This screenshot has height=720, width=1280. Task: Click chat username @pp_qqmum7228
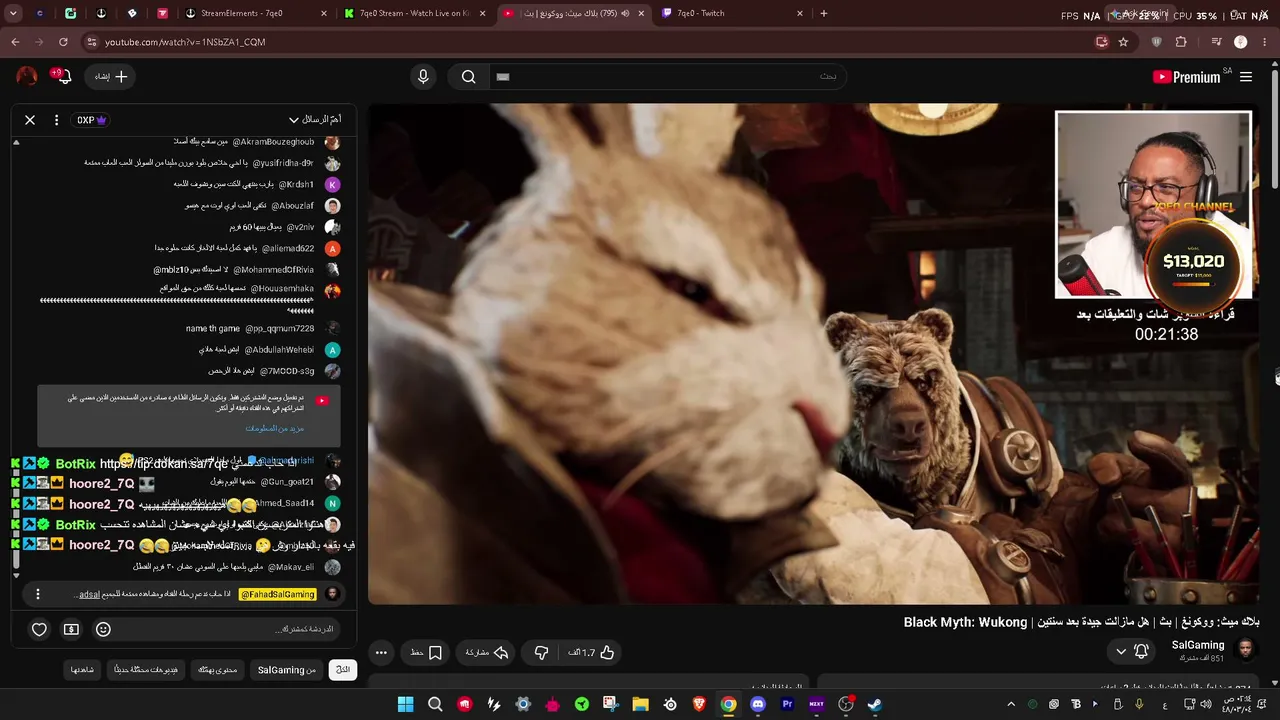coord(278,329)
